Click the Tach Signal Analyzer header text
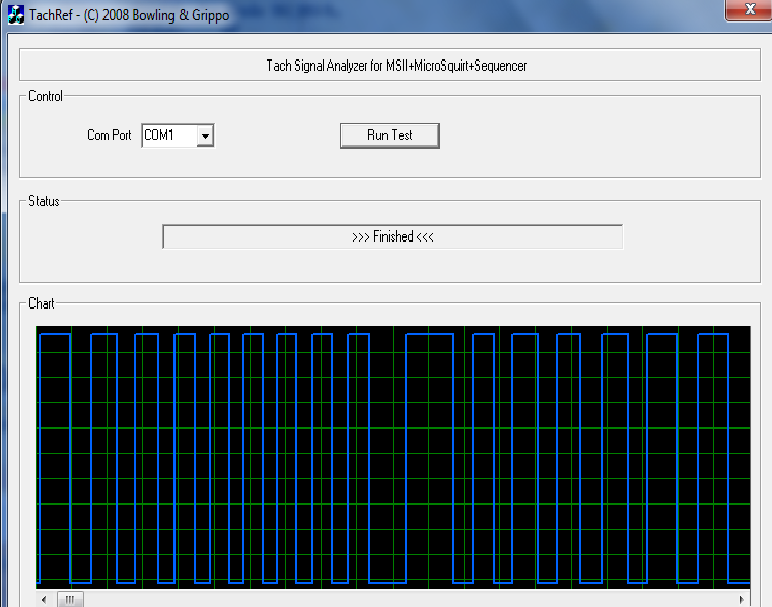This screenshot has width=772, height=607. (x=396, y=65)
